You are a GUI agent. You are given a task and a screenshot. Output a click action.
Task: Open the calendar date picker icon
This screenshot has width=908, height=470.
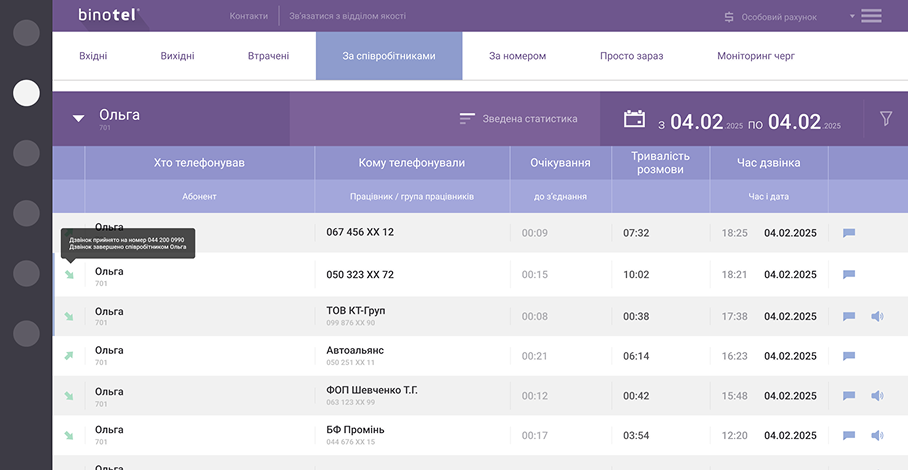pos(634,119)
